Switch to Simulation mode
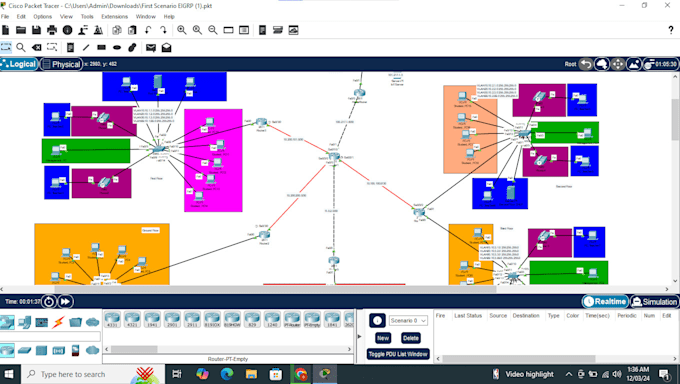This screenshot has width=680, height=384. click(x=654, y=301)
